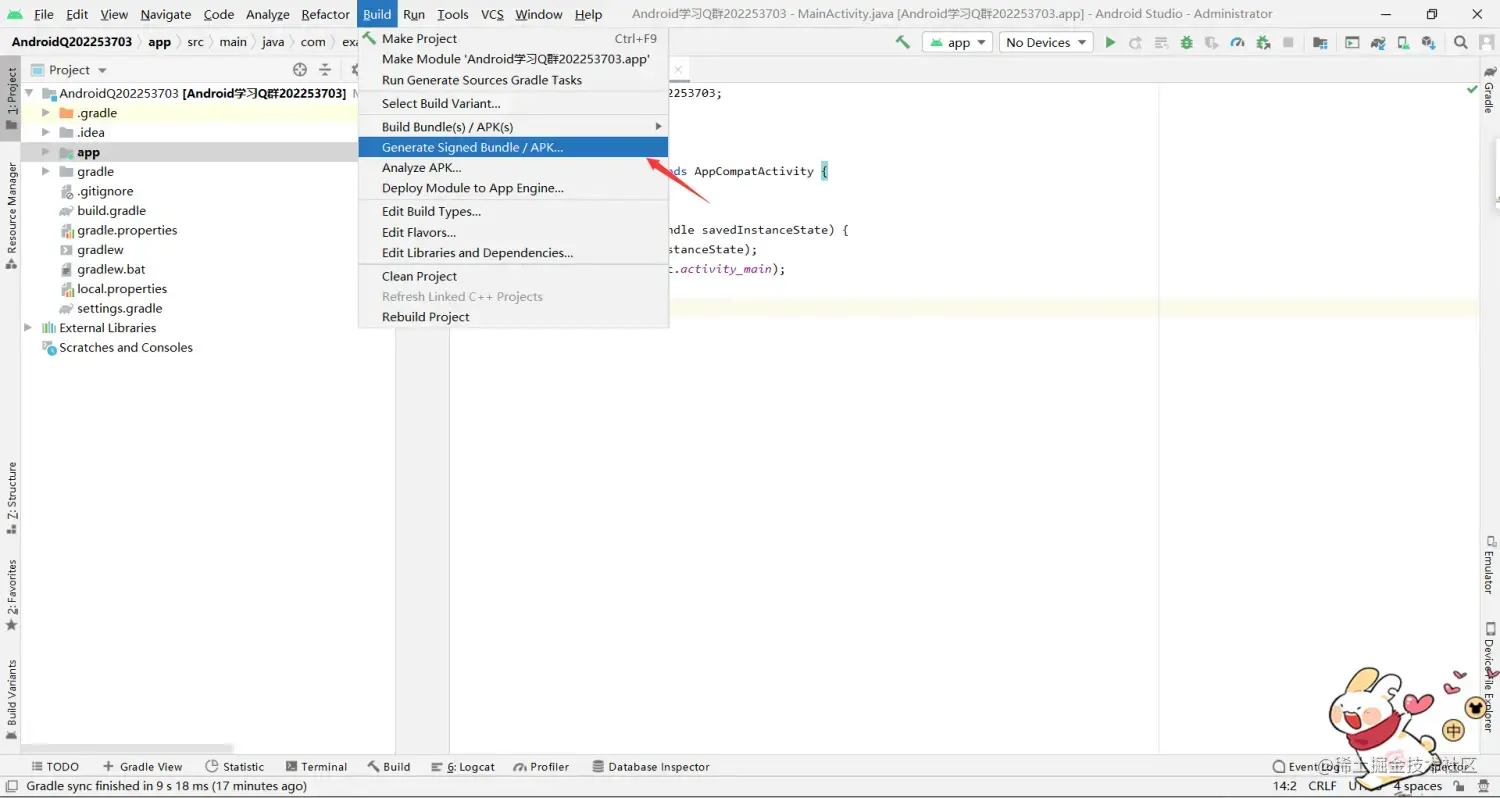Select local.properties file in tree

click(122, 289)
